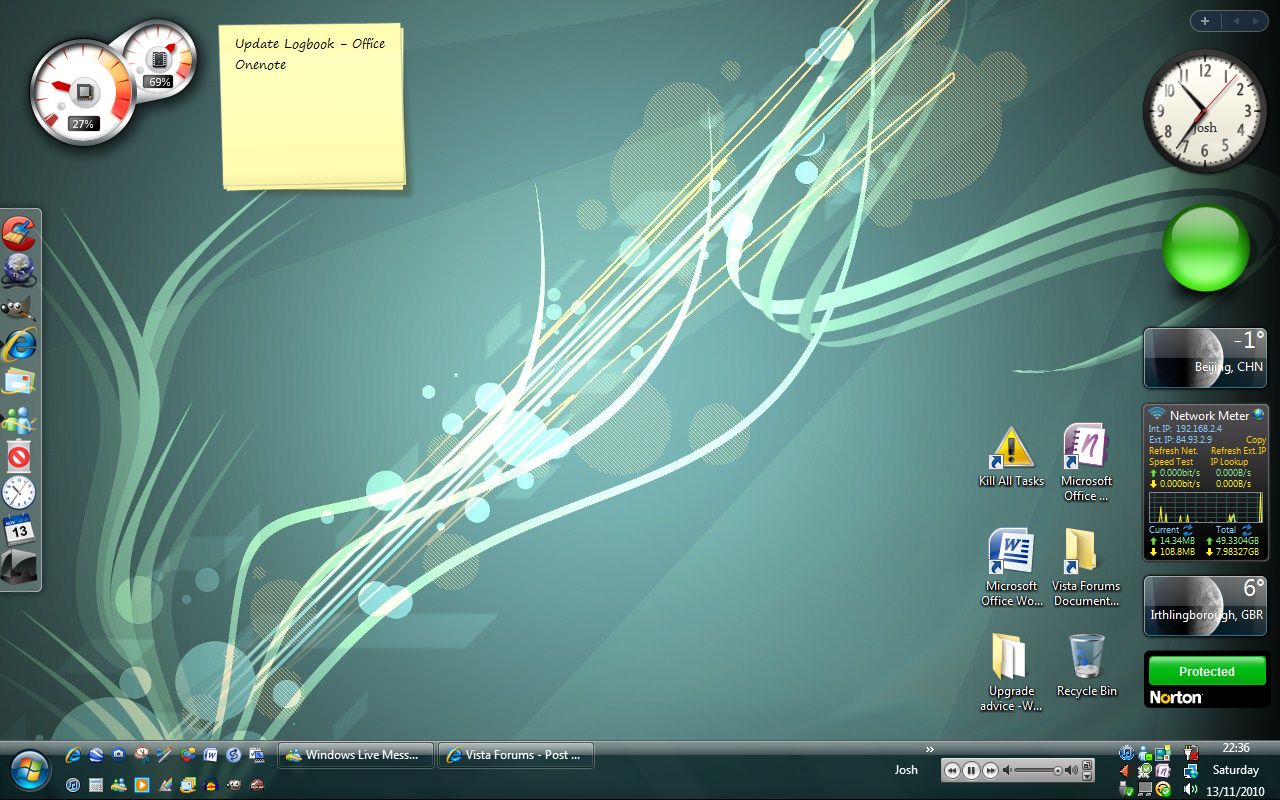This screenshot has width=1280, height=800.
Task: Click the taskbar clock showing 22:36
Action: (1236, 747)
